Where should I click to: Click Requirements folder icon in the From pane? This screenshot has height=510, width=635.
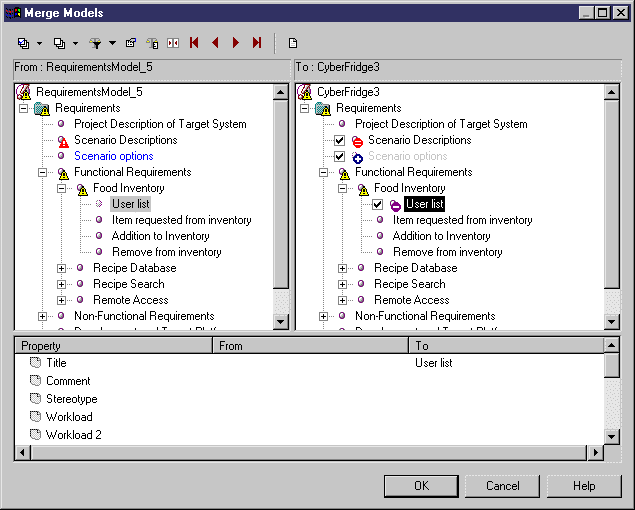(x=42, y=109)
